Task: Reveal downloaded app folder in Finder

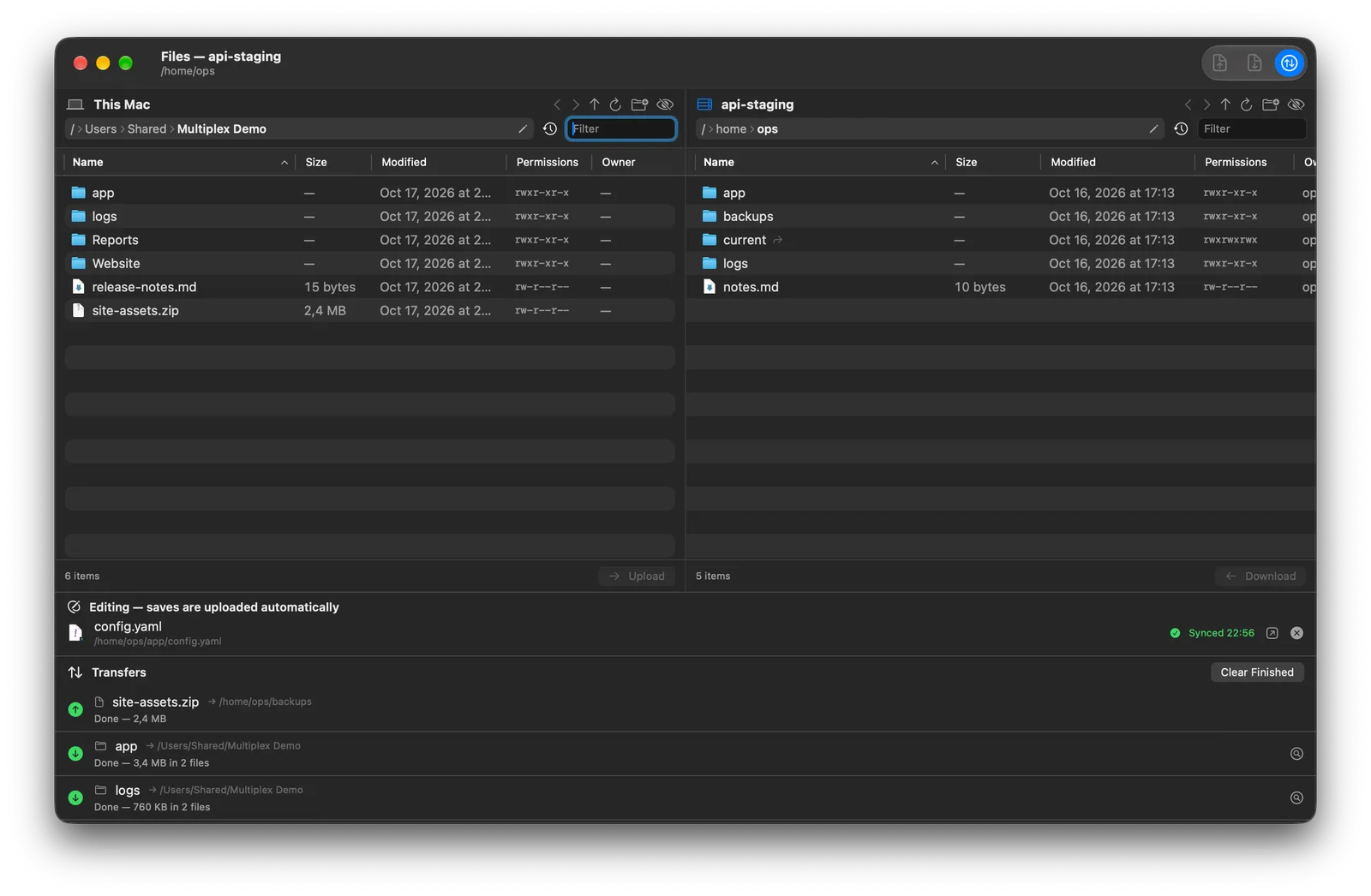Action: click(x=1296, y=754)
